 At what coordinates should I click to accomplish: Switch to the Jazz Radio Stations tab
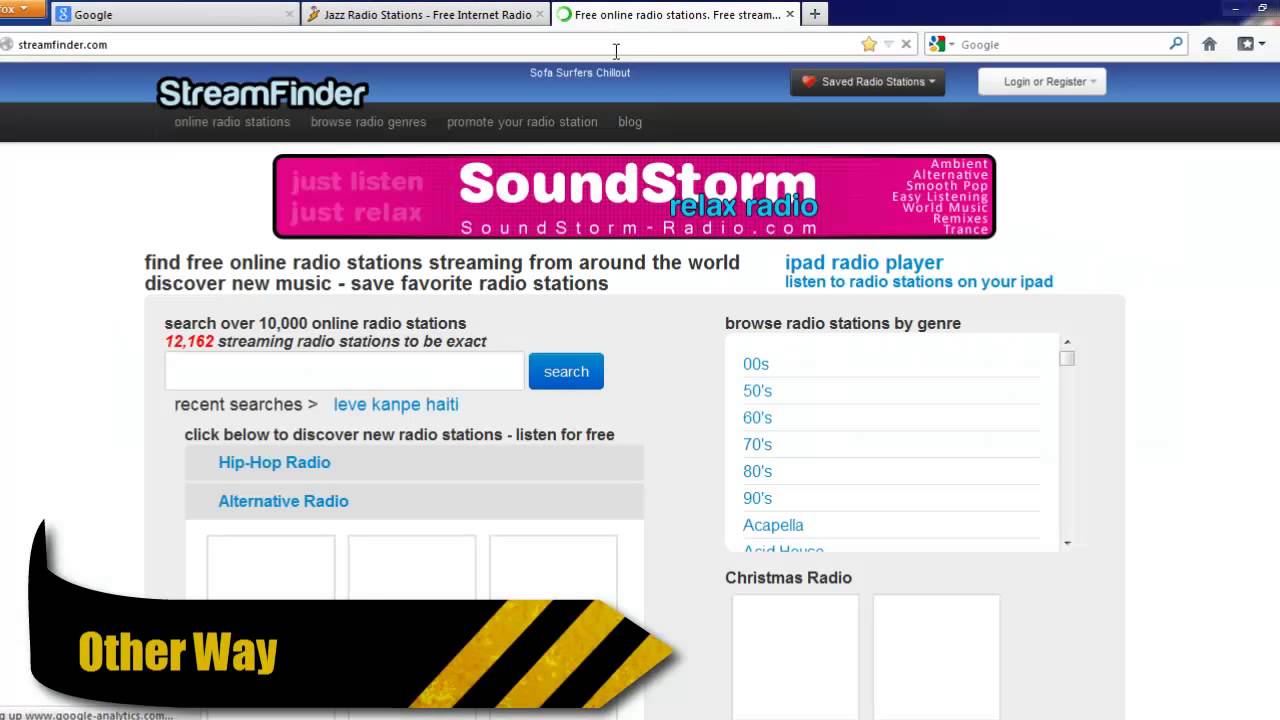427,14
